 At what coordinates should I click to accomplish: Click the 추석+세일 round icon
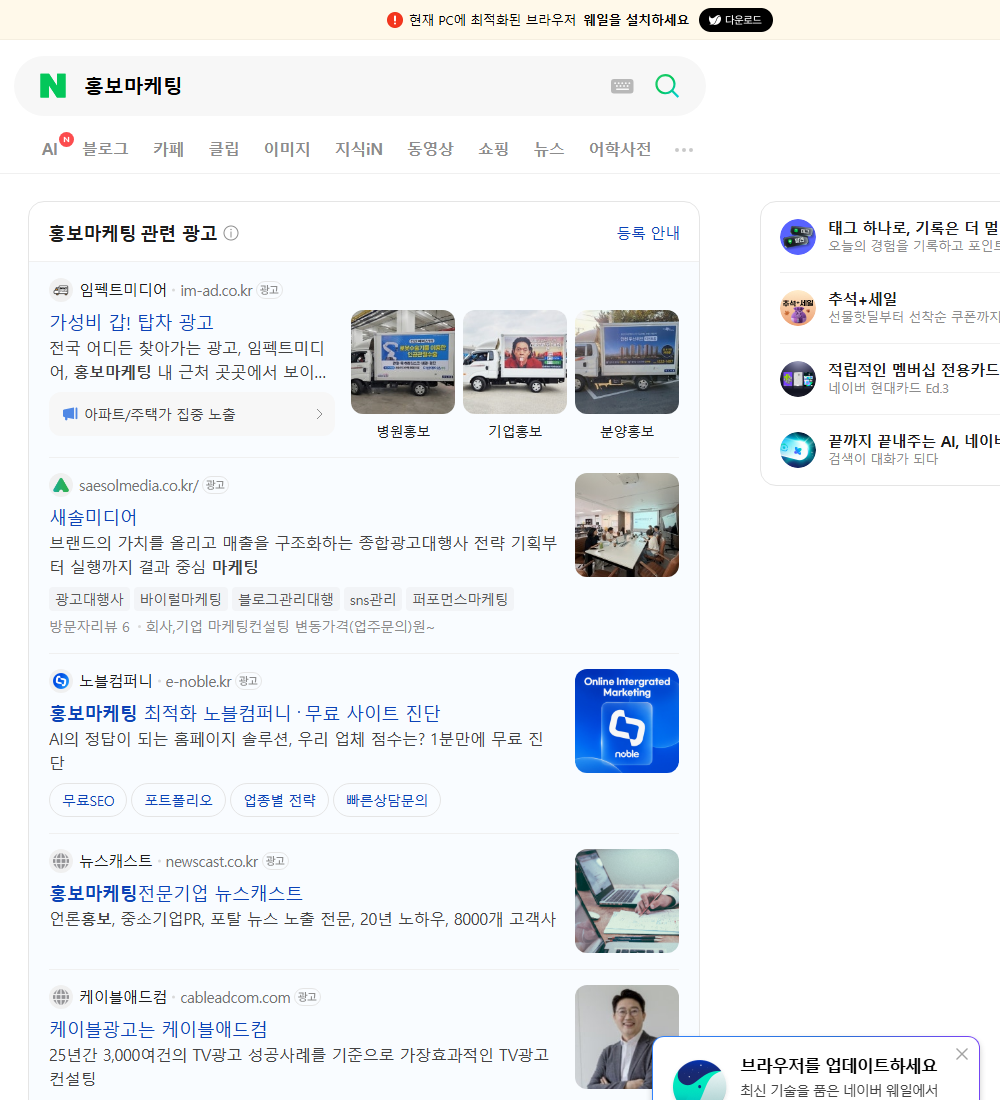[x=798, y=308]
